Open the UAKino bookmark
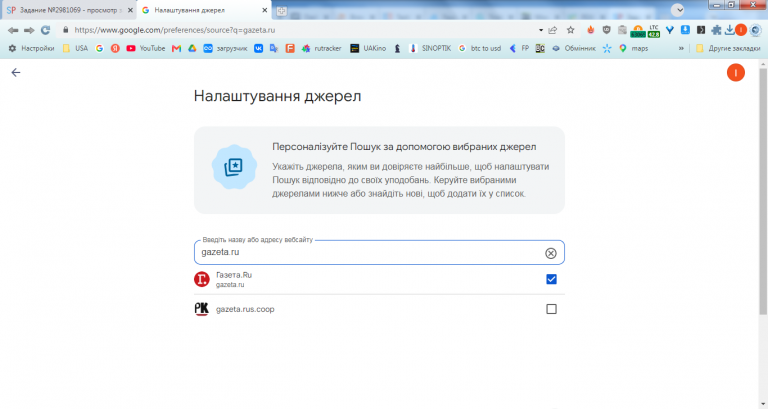Image resolution: width=768 pixels, height=409 pixels. coord(368,48)
